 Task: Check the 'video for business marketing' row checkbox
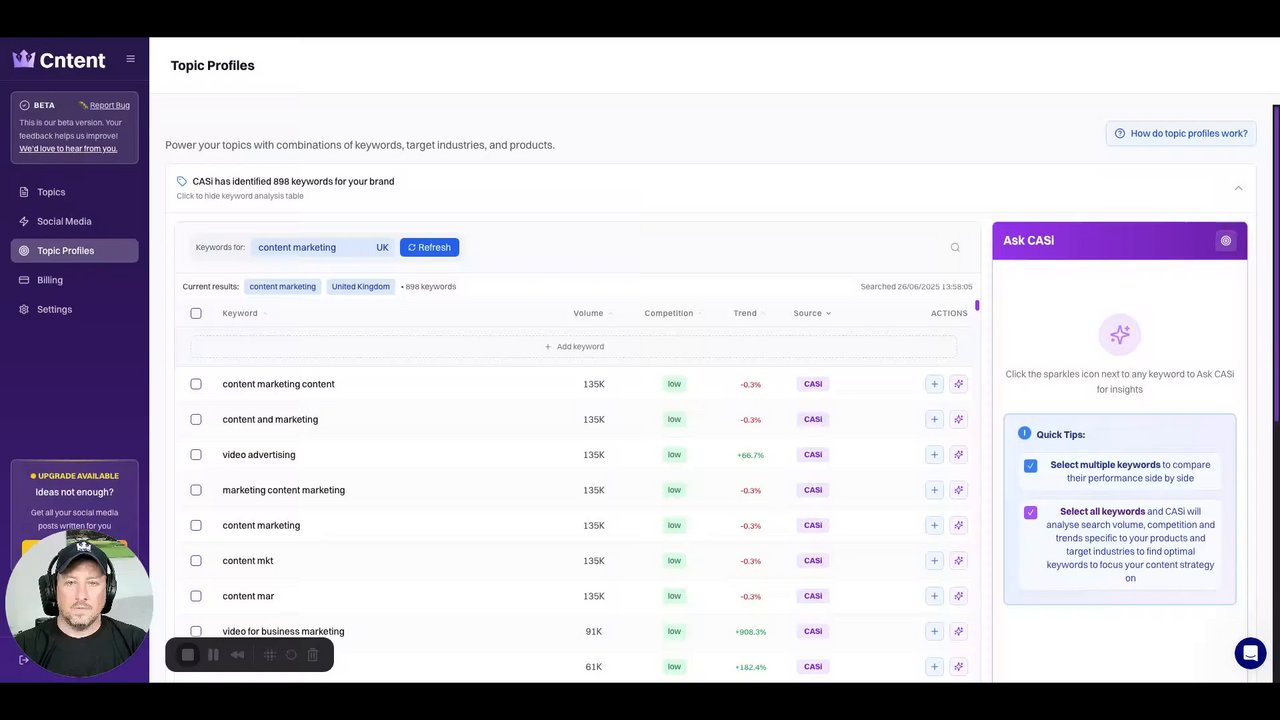pos(196,631)
